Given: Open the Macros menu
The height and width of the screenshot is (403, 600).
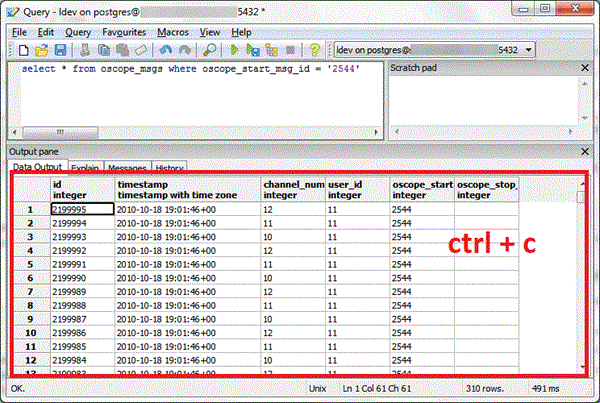Looking at the screenshot, I should click(x=174, y=32).
